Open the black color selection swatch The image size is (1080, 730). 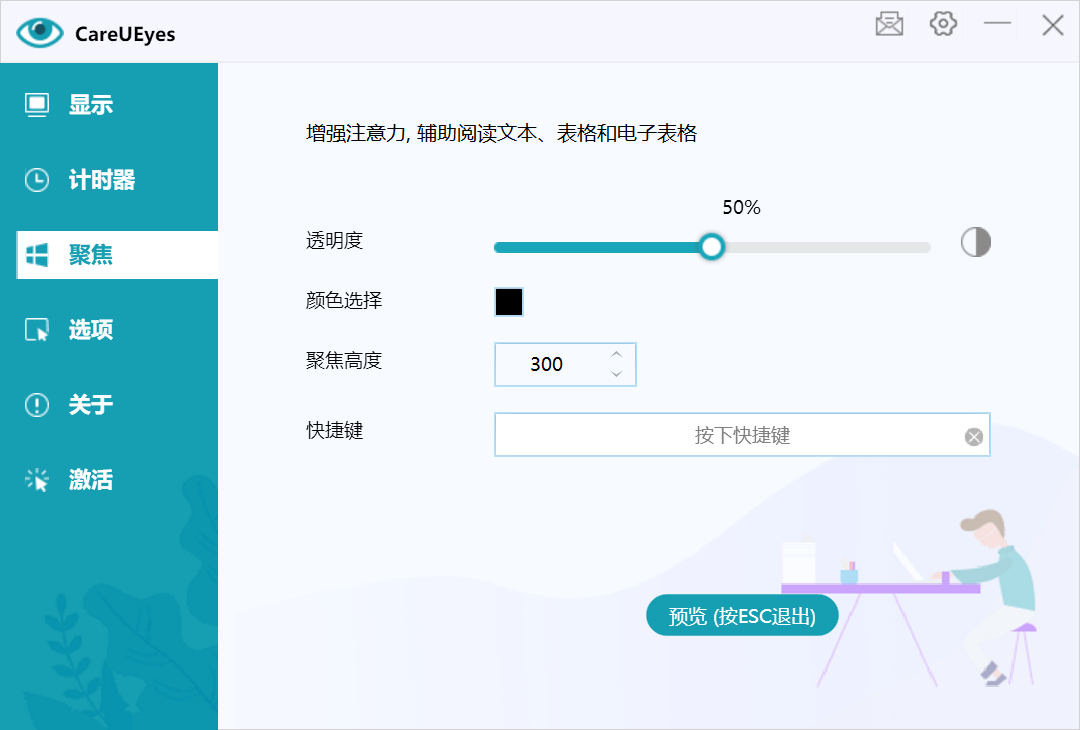click(x=509, y=302)
